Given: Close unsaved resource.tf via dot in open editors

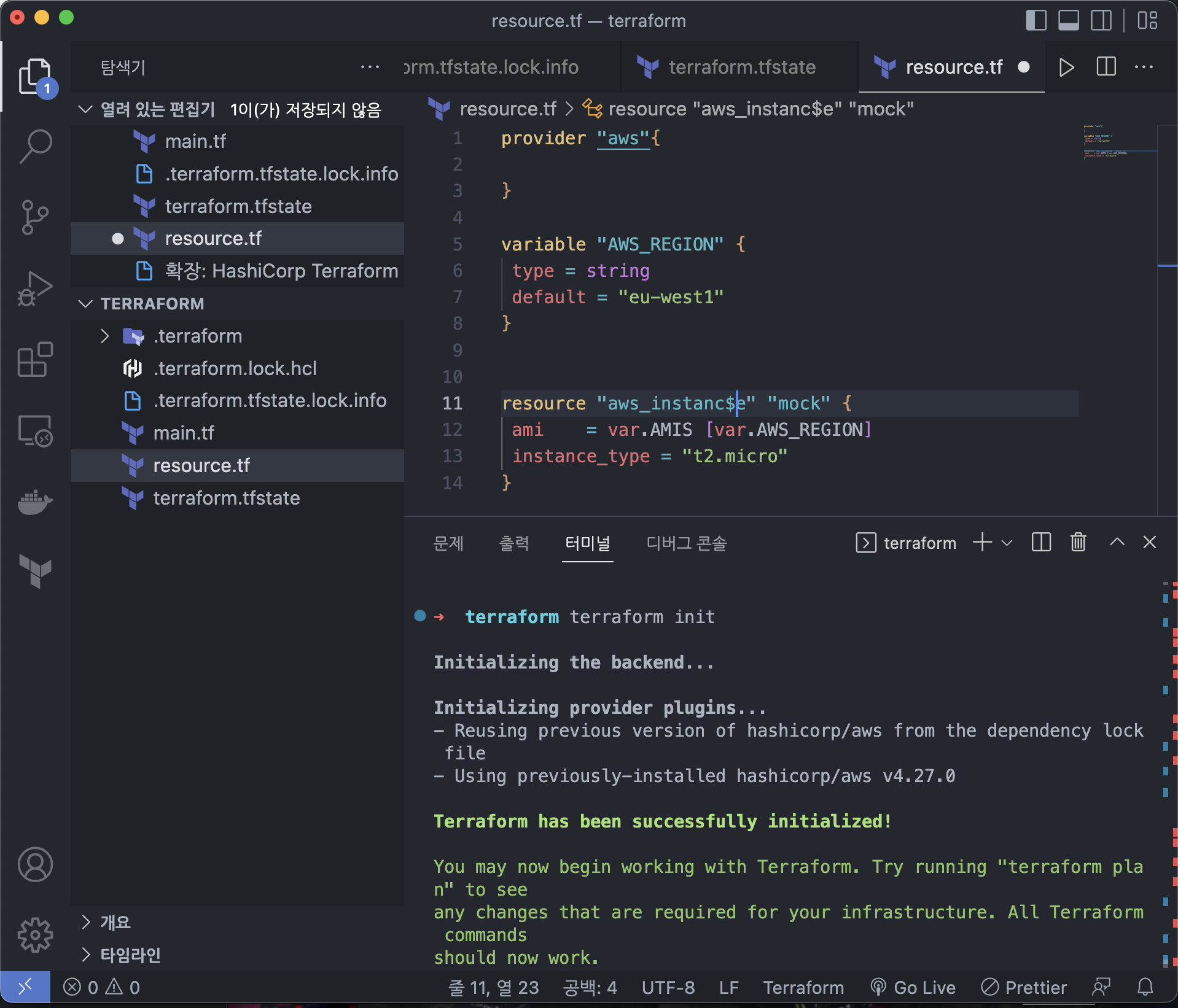Looking at the screenshot, I should [117, 238].
